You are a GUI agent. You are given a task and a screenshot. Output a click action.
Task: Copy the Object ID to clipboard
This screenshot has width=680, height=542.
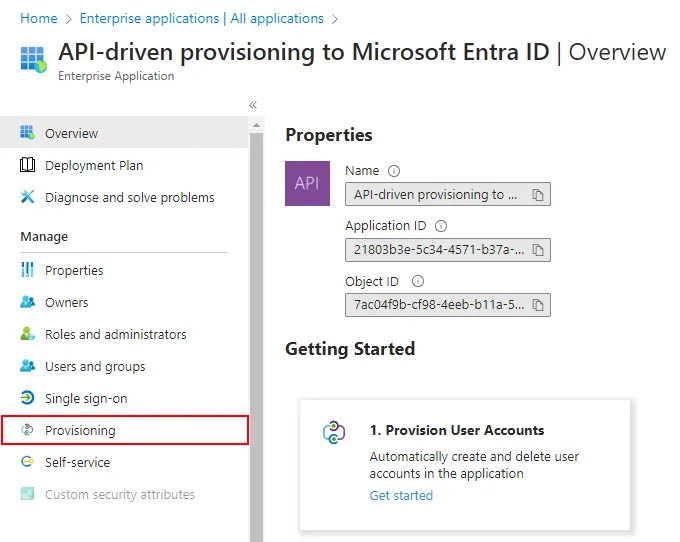[538, 306]
